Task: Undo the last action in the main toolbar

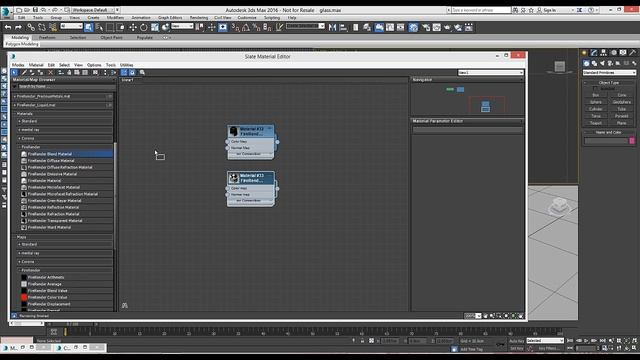Action: (8, 27)
